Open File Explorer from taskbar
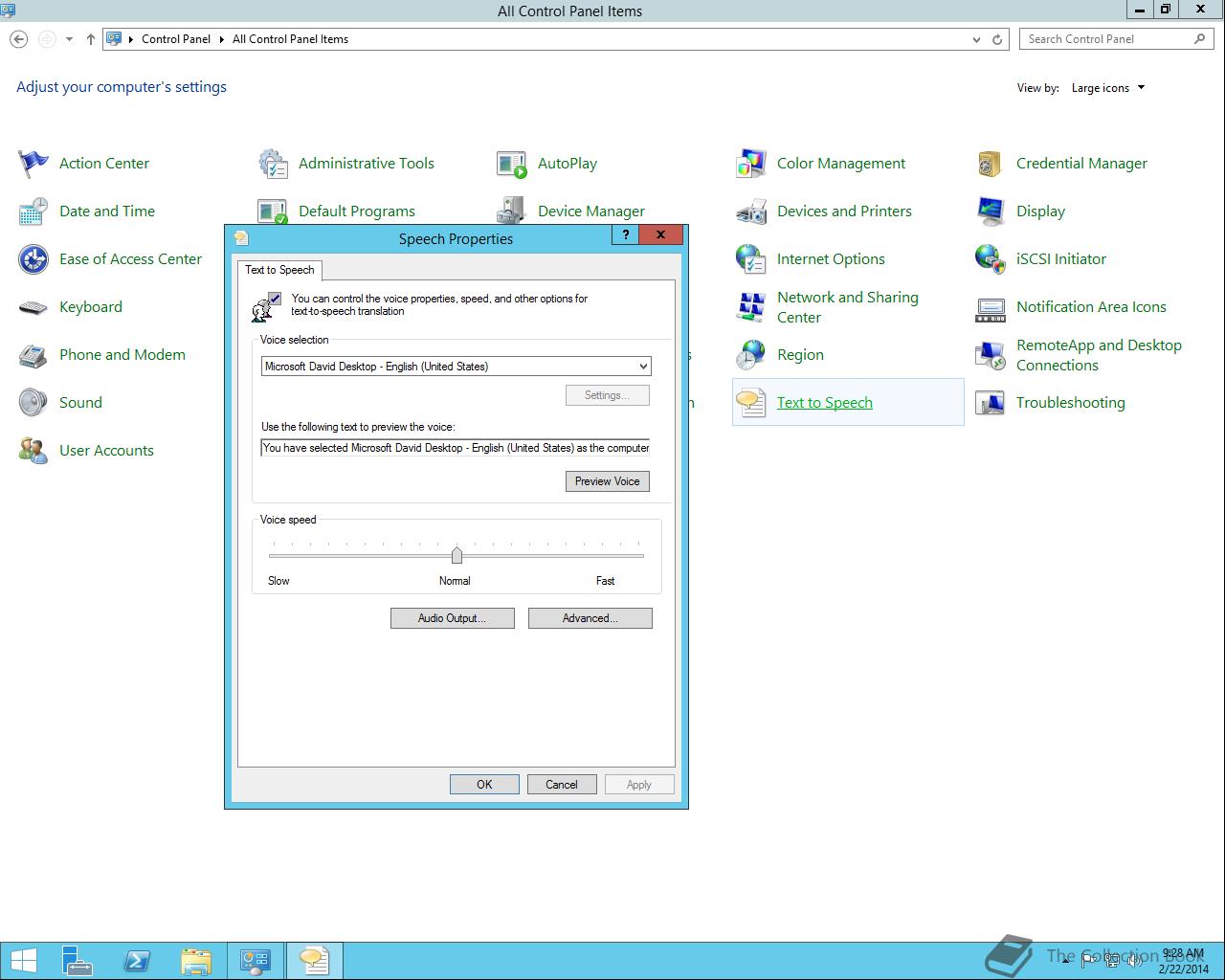1225x980 pixels. [x=196, y=961]
